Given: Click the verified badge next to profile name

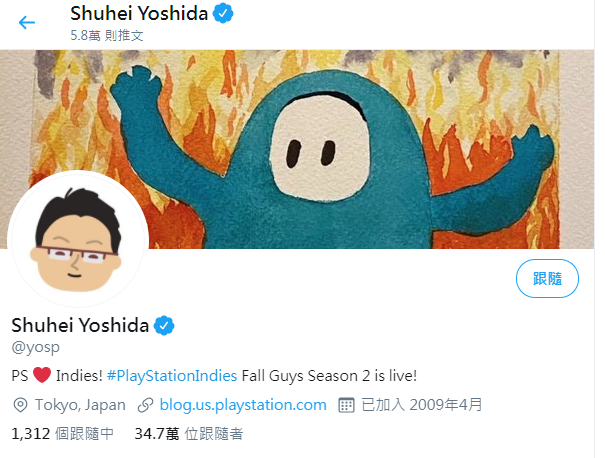Looking at the screenshot, I should pos(164,325).
